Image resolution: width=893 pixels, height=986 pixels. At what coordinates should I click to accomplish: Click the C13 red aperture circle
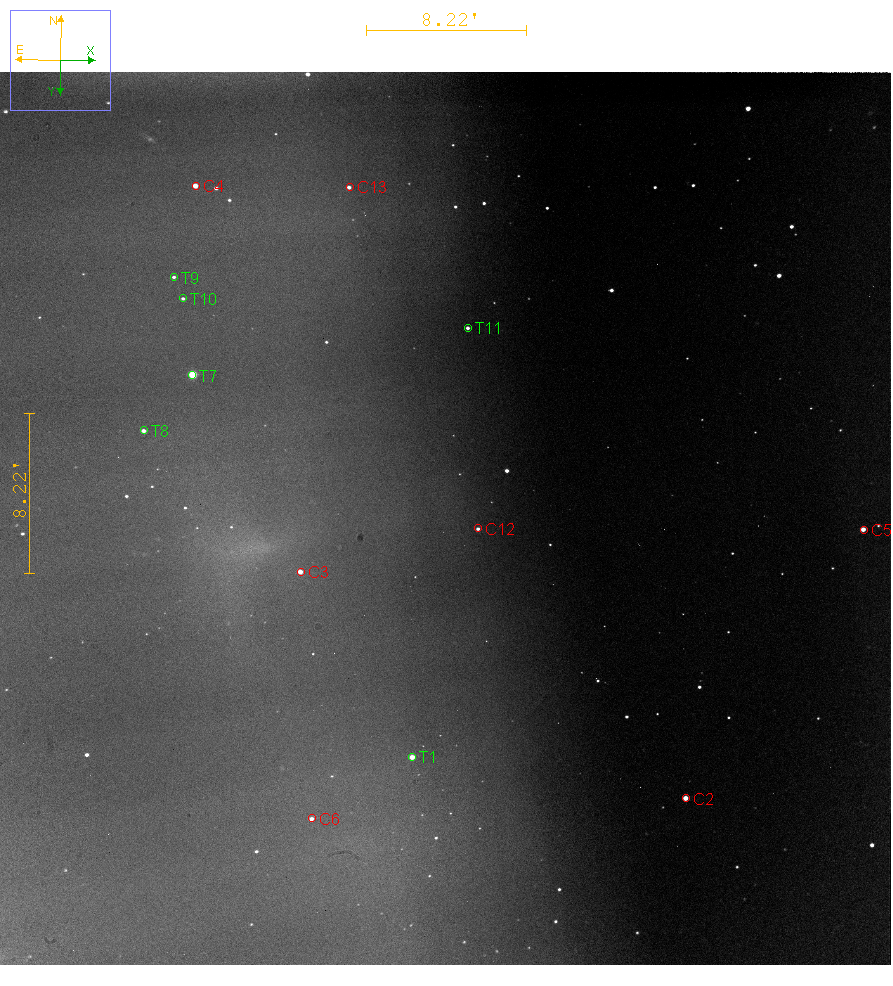pyautogui.click(x=350, y=187)
